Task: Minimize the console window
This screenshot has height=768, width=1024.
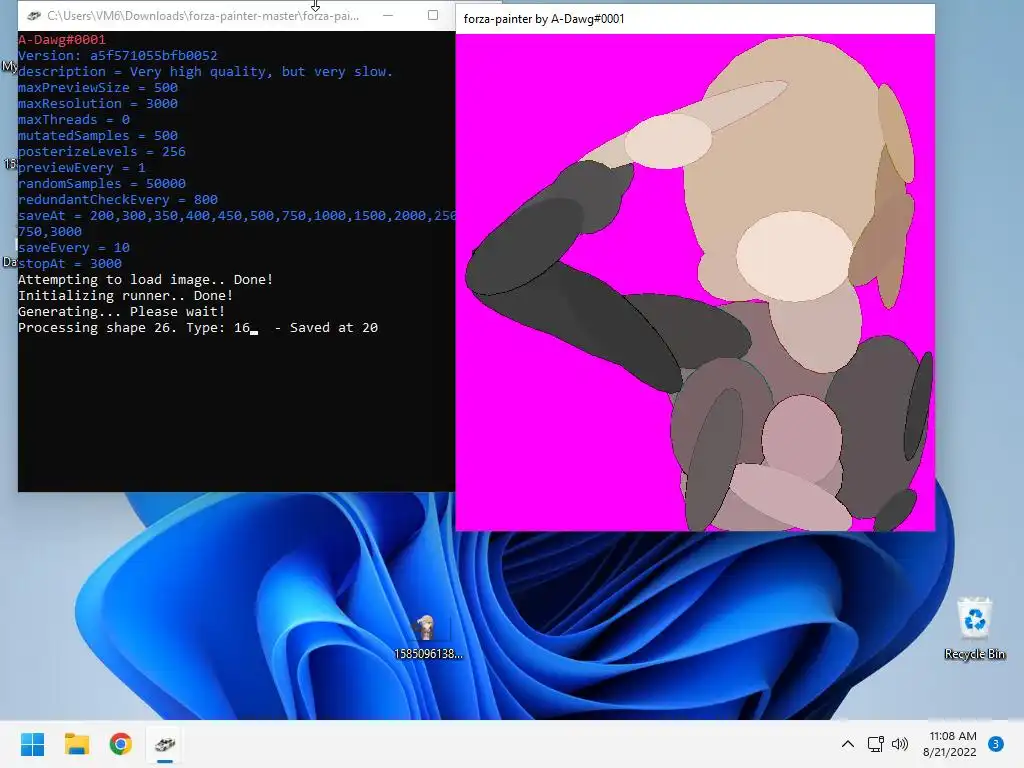Action: [x=388, y=16]
